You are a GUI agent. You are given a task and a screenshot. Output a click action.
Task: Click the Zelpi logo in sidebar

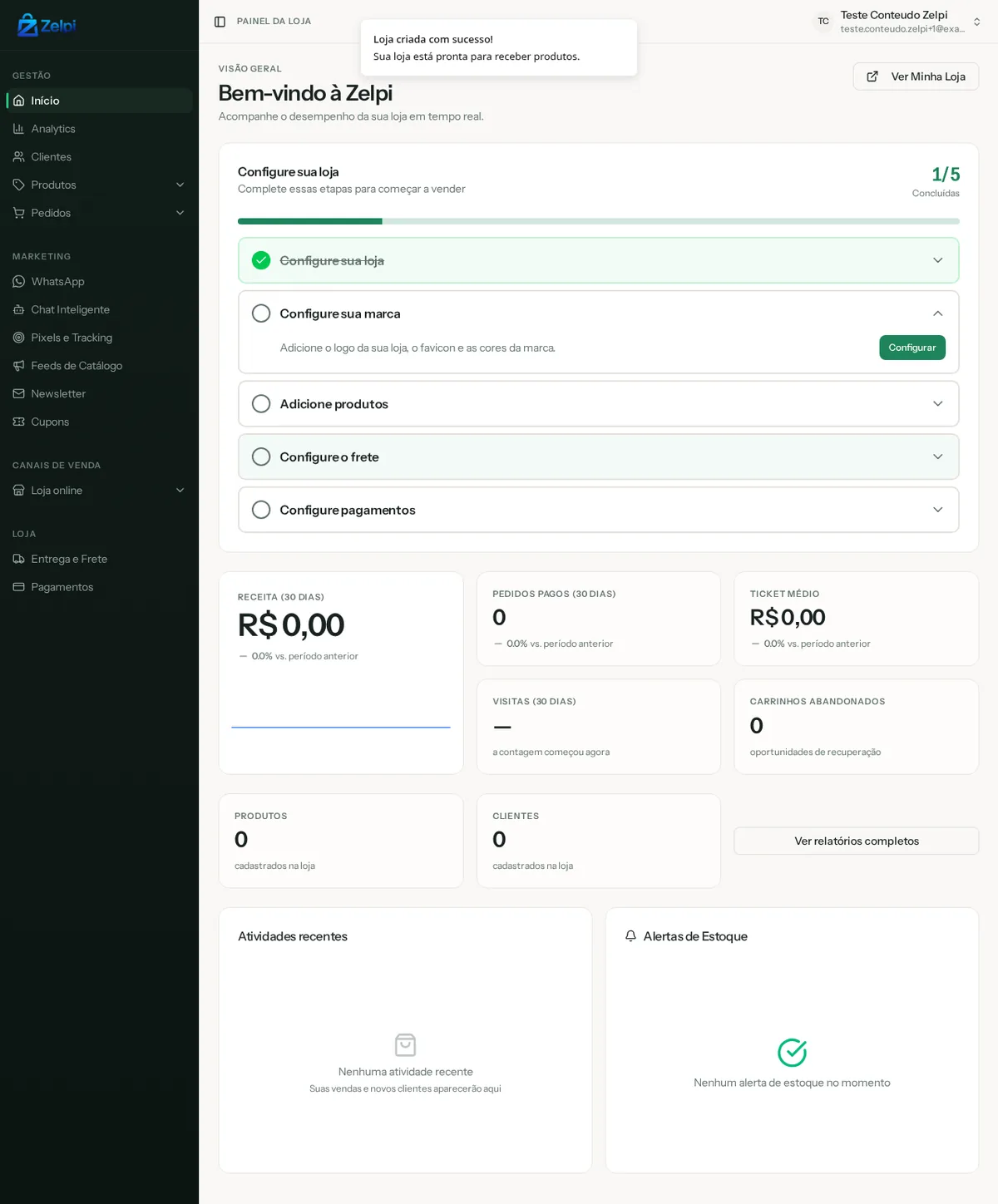[47, 25]
